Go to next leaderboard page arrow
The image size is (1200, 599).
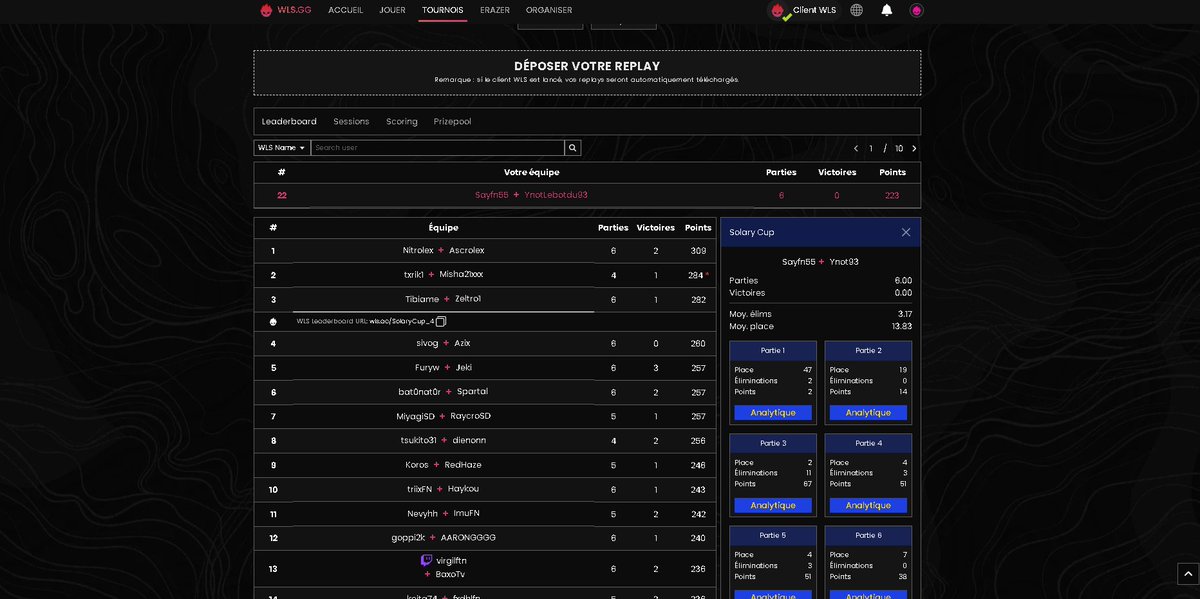[914, 148]
